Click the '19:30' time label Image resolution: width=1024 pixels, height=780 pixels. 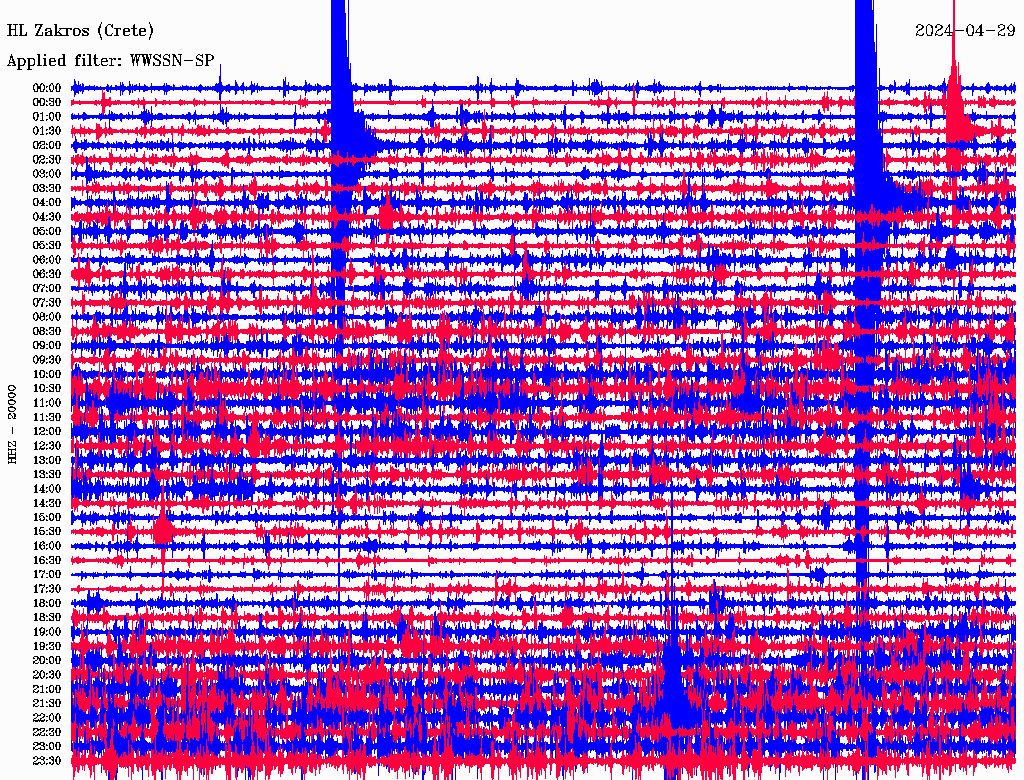(47, 646)
